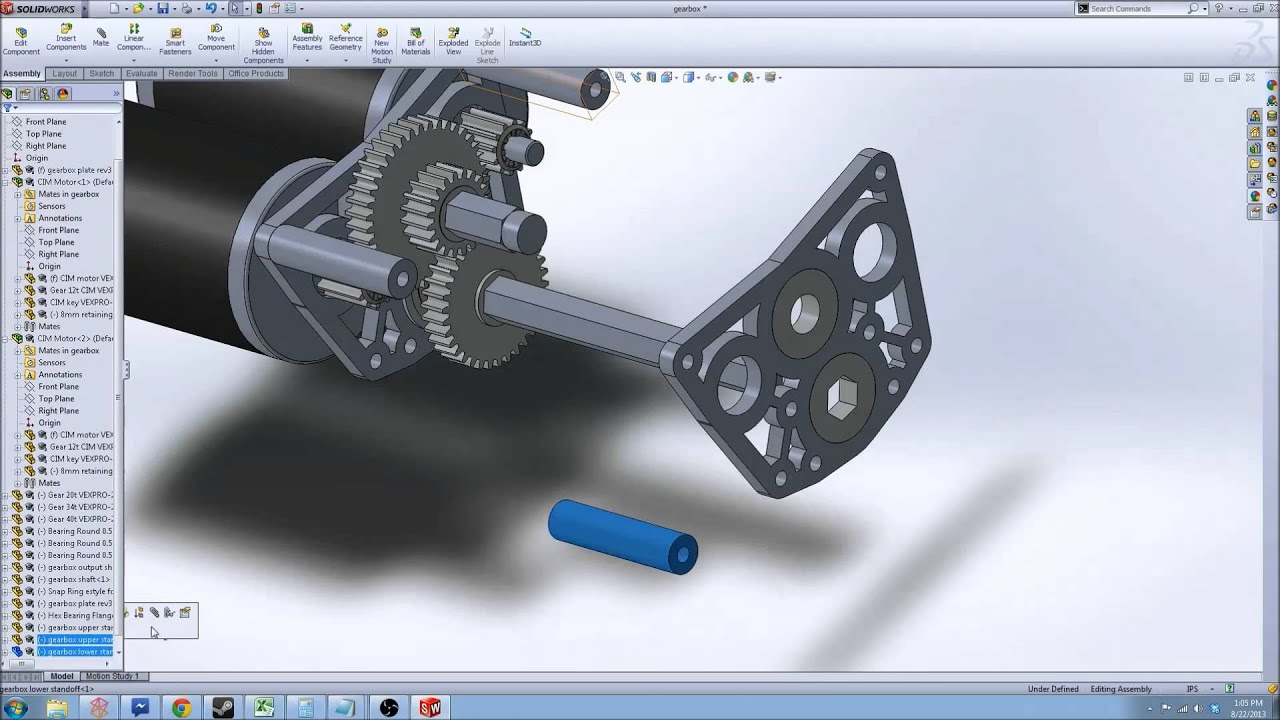Click IPS unit system in status bar

(x=1192, y=689)
